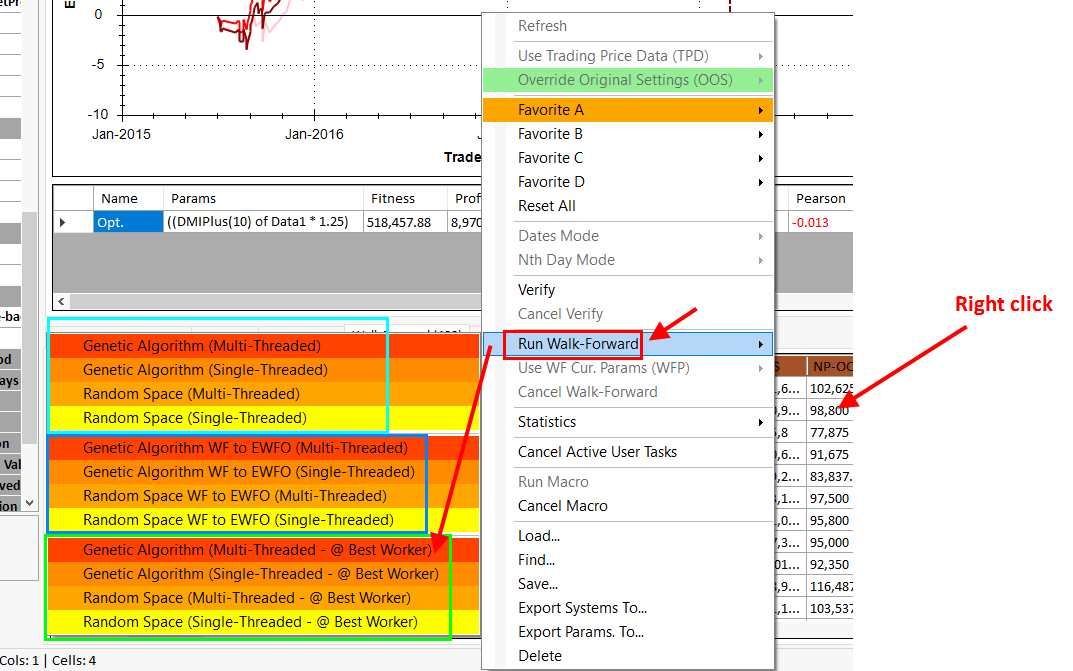This screenshot has height=671, width=1073.
Task: Pick Genetic Algorithm WF to EWFO (Multi-Threaded)
Action: coord(245,448)
